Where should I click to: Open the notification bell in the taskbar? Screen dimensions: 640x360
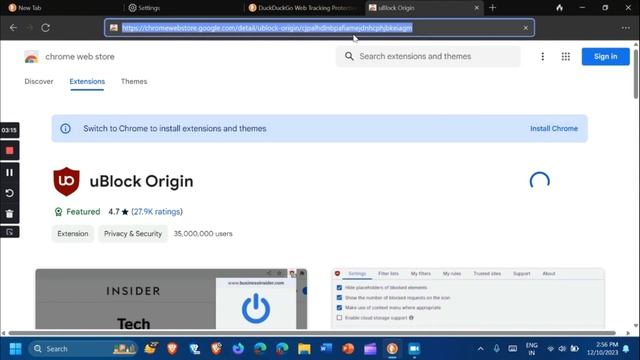(x=626, y=349)
